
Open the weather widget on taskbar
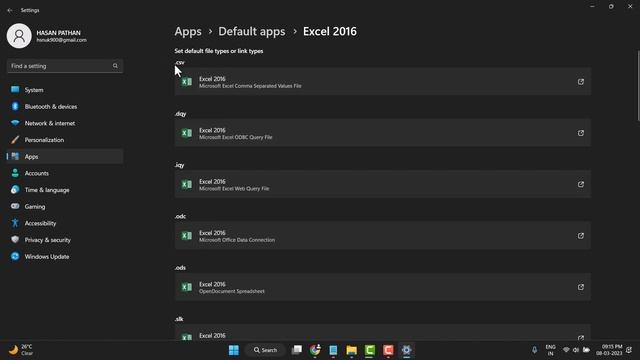[x=21, y=350]
